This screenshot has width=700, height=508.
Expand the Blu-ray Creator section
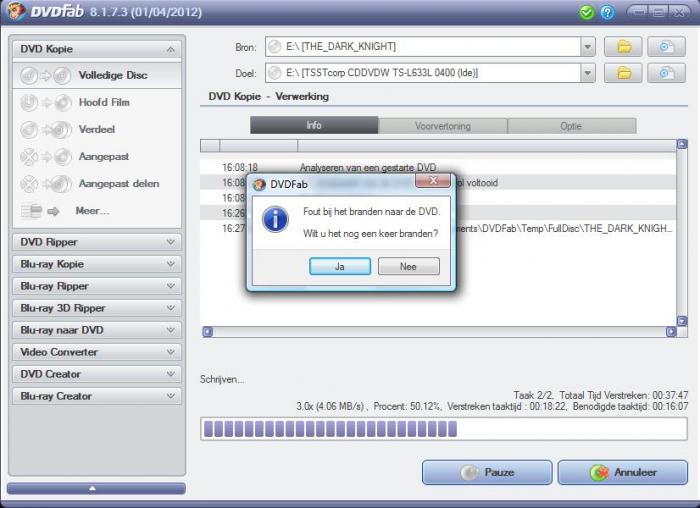tap(97, 396)
